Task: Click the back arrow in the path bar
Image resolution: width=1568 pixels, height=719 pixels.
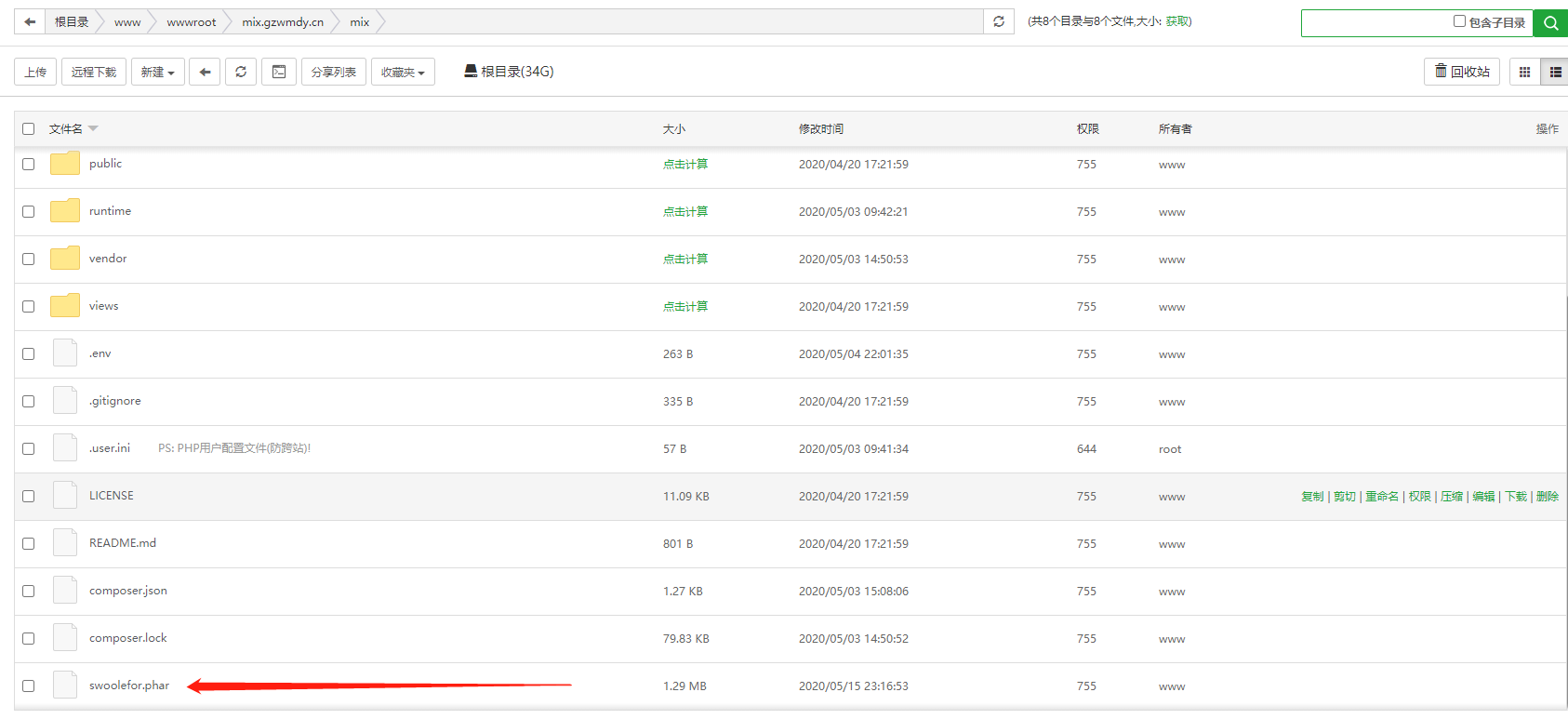Action: (x=30, y=21)
